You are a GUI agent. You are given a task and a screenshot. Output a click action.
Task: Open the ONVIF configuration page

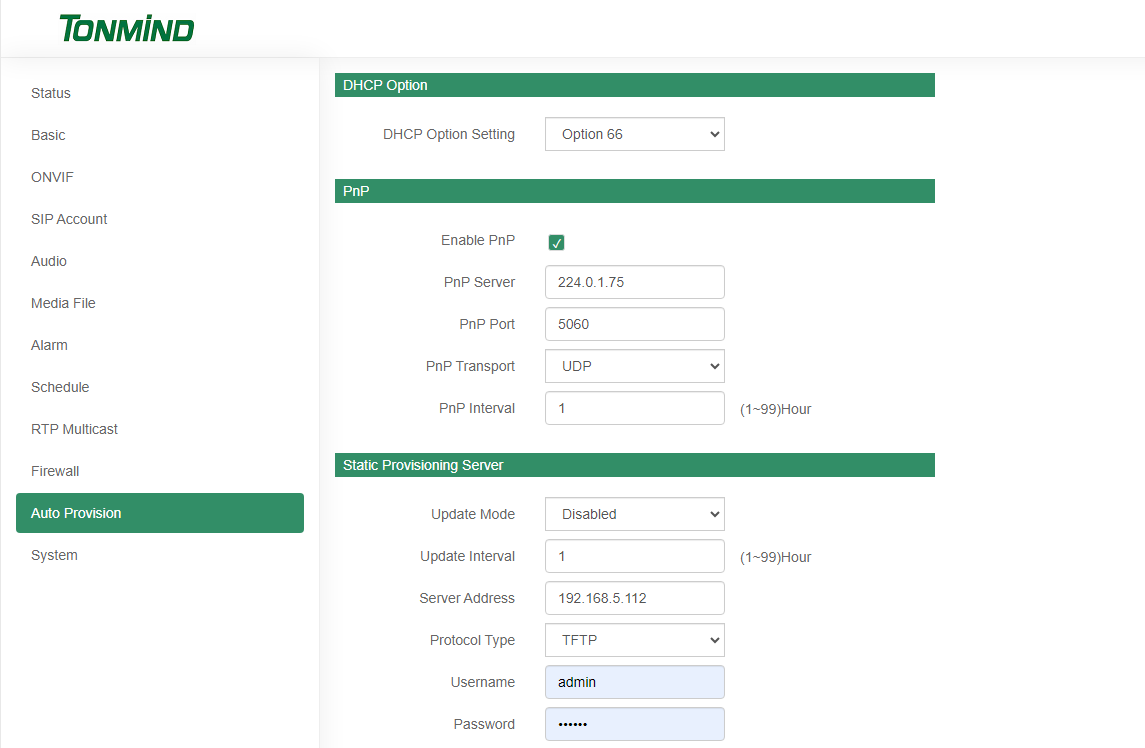[x=52, y=177]
